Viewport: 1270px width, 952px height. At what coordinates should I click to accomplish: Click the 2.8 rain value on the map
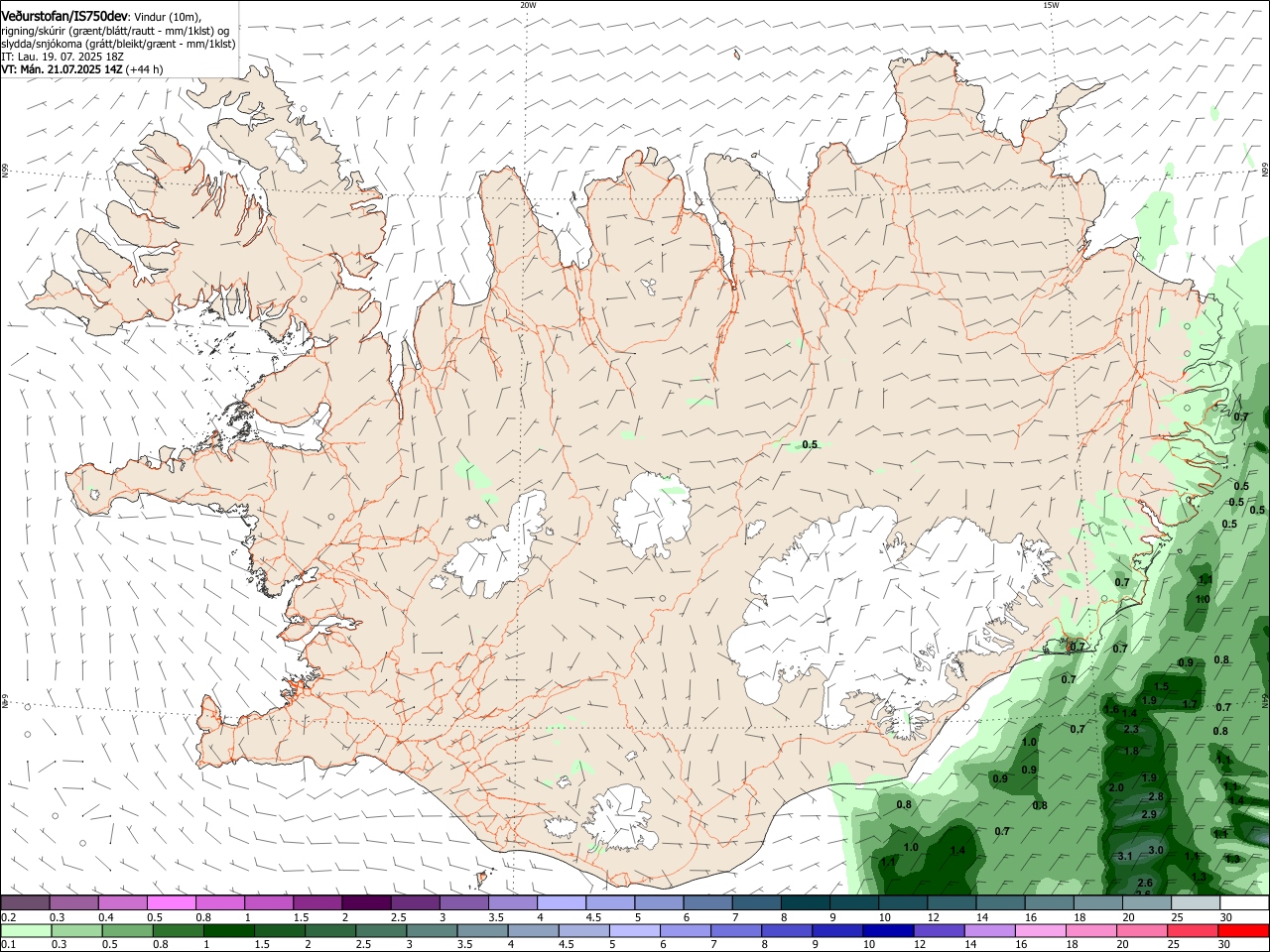coord(1155,796)
